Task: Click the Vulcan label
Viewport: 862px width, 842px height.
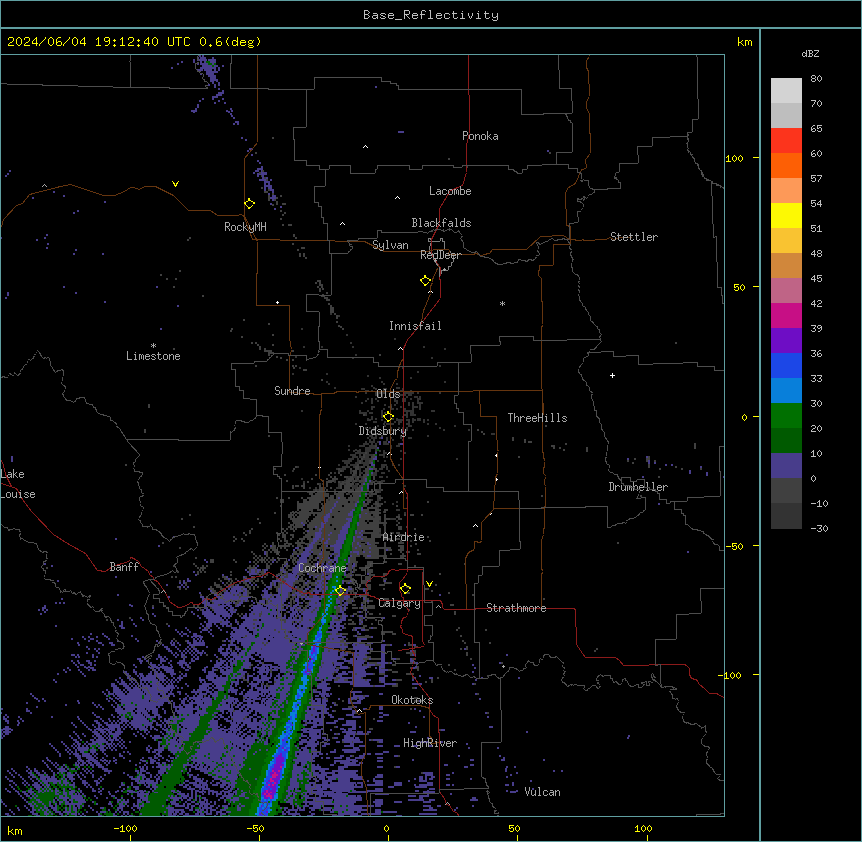Action: click(x=543, y=792)
